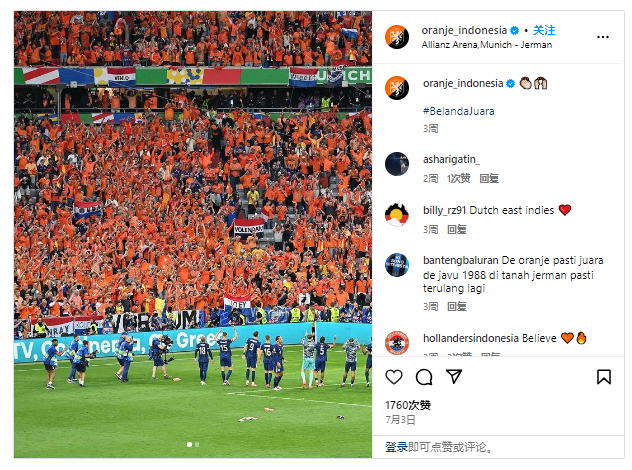Open the stadium crowd photo

pyautogui.click(x=193, y=234)
